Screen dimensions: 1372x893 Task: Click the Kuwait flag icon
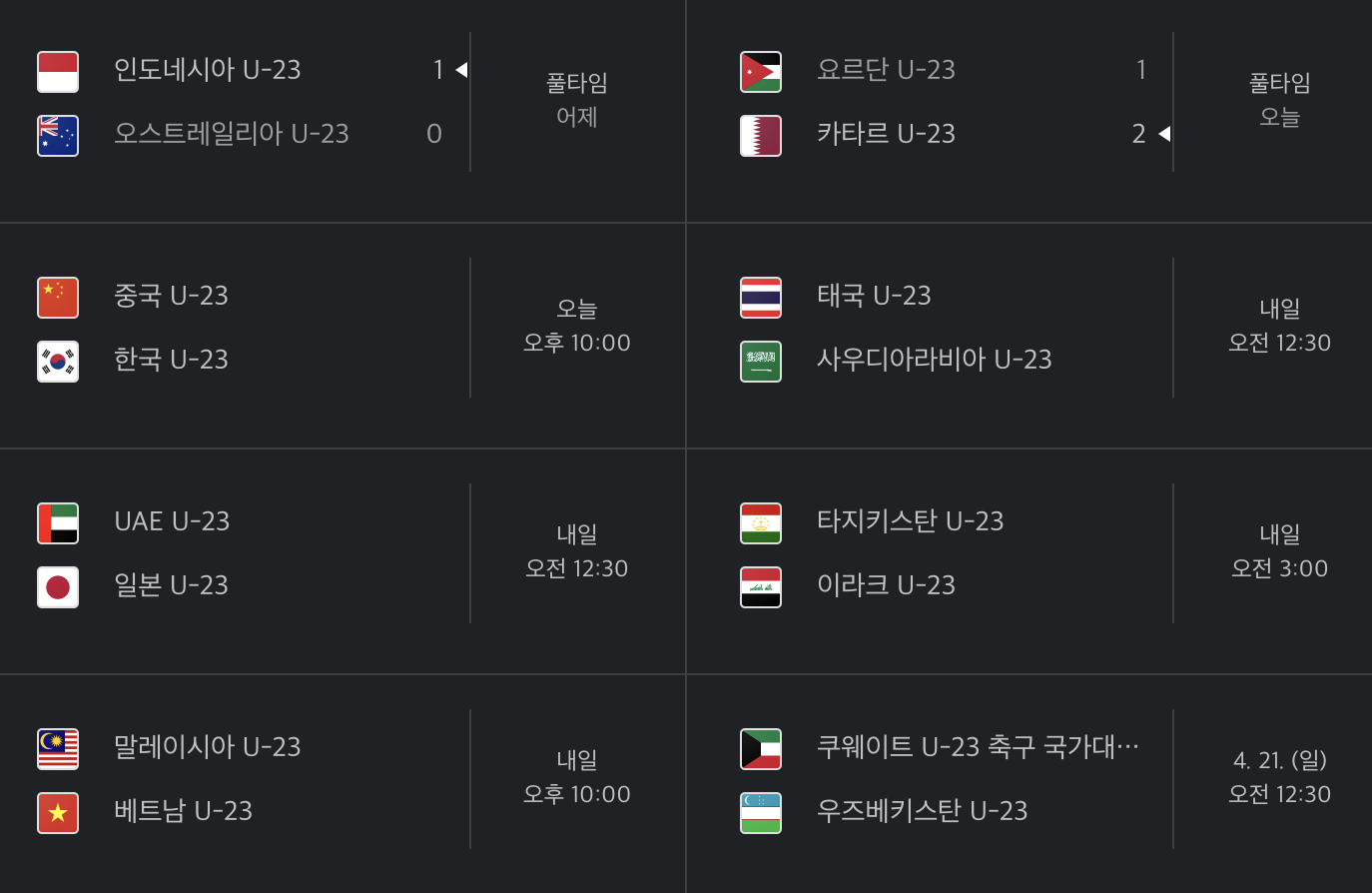[761, 747]
